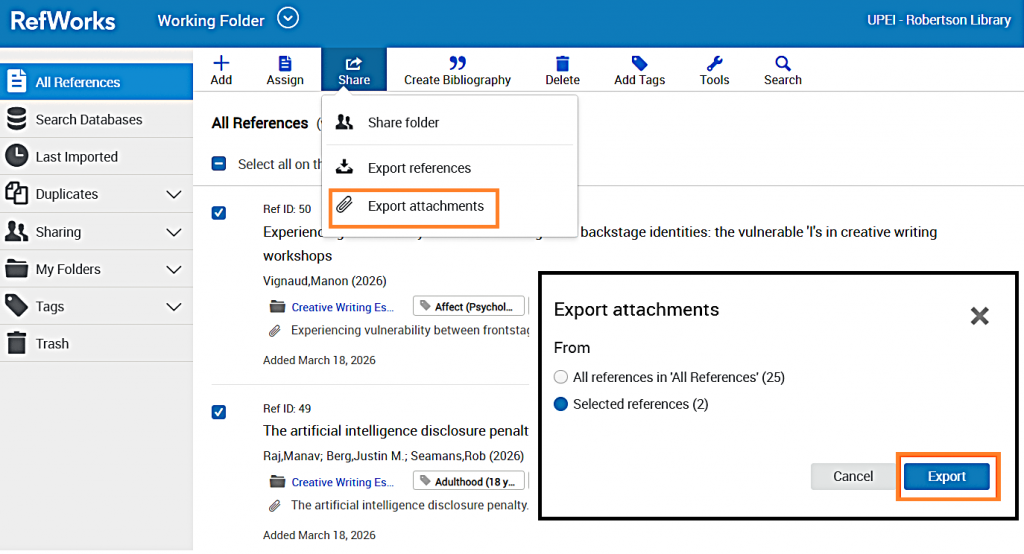Open Last Imported in the sidebar
Screen dimensions: 1024x554
coord(76,157)
